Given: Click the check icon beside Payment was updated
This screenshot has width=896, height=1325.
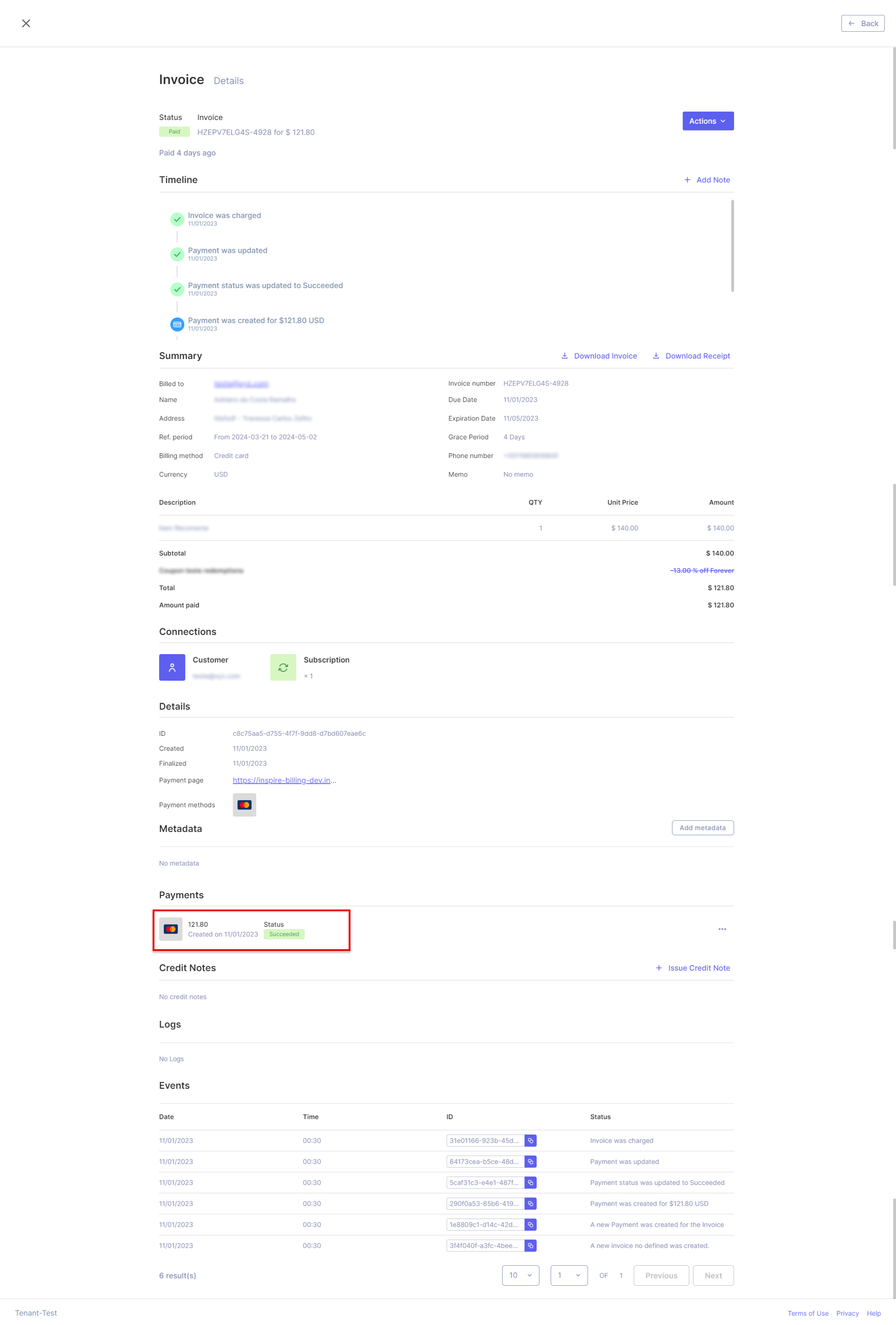Looking at the screenshot, I should pyautogui.click(x=177, y=254).
